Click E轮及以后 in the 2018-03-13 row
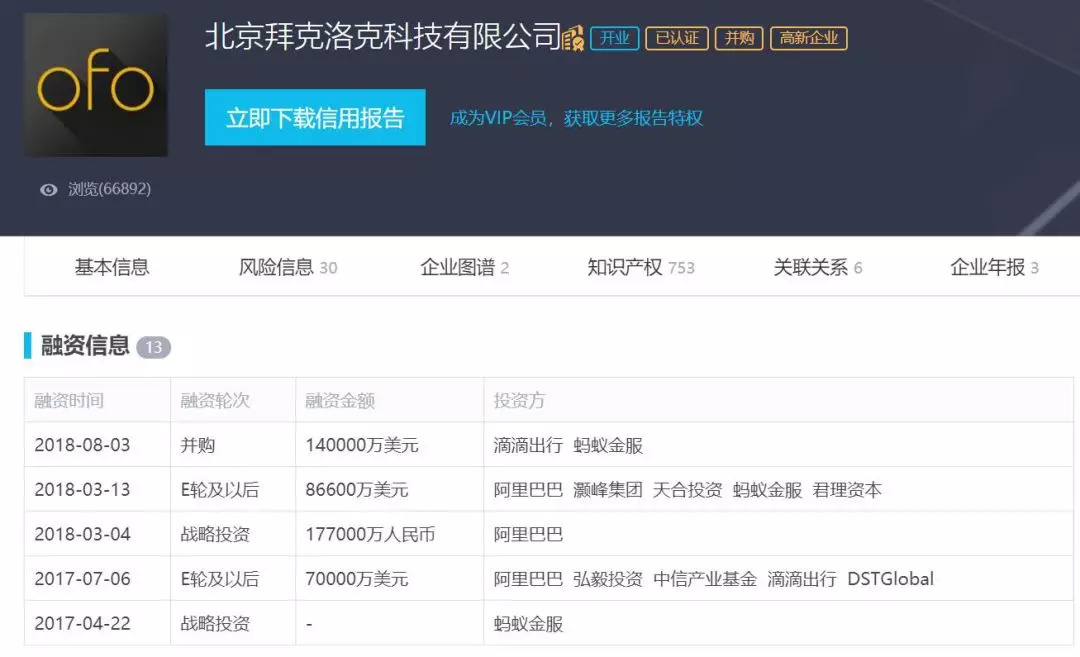The width and height of the screenshot is (1080, 657). (x=220, y=490)
